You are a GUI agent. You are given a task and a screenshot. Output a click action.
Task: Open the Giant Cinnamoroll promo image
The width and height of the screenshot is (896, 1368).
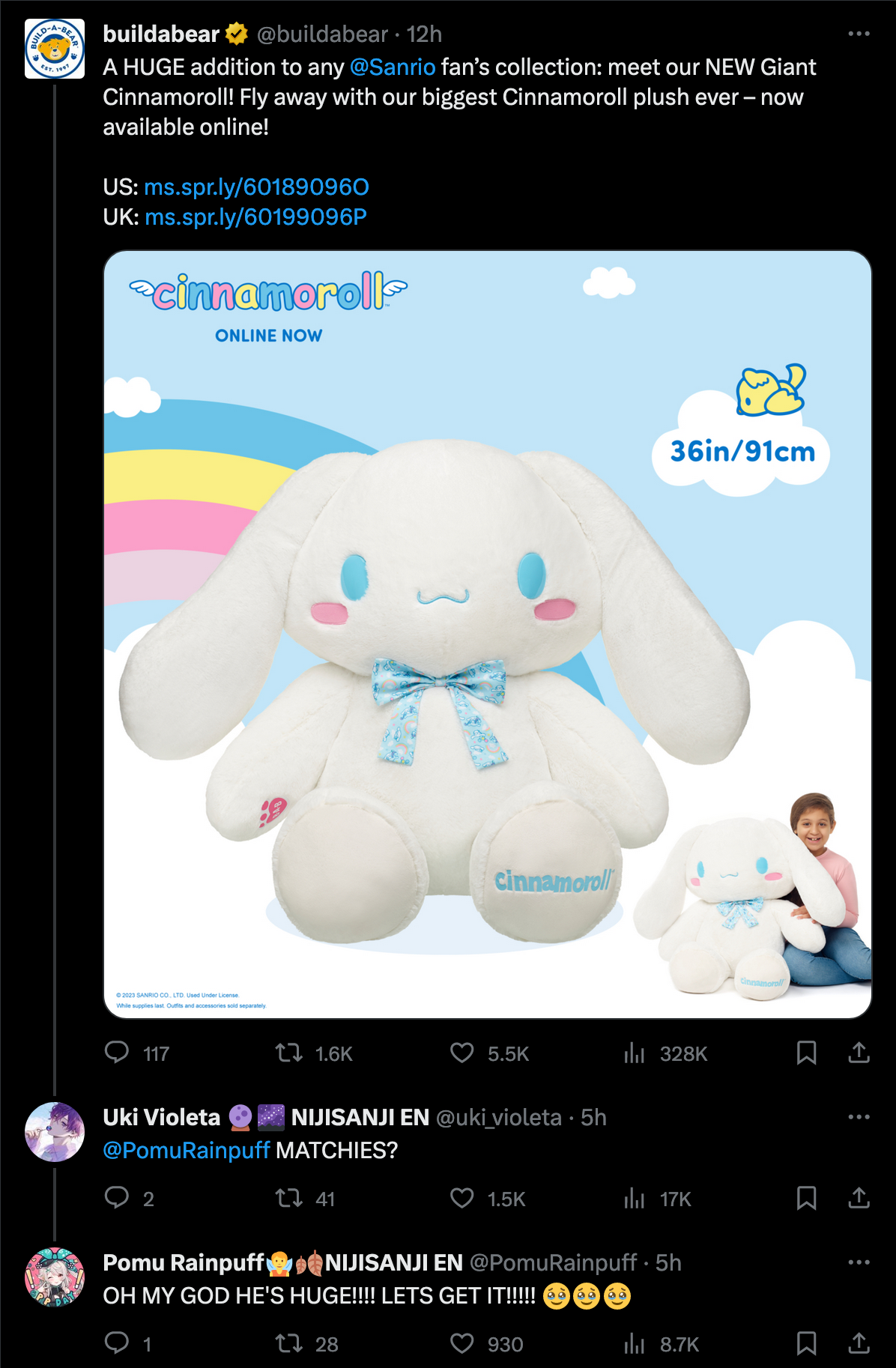pyautogui.click(x=488, y=635)
